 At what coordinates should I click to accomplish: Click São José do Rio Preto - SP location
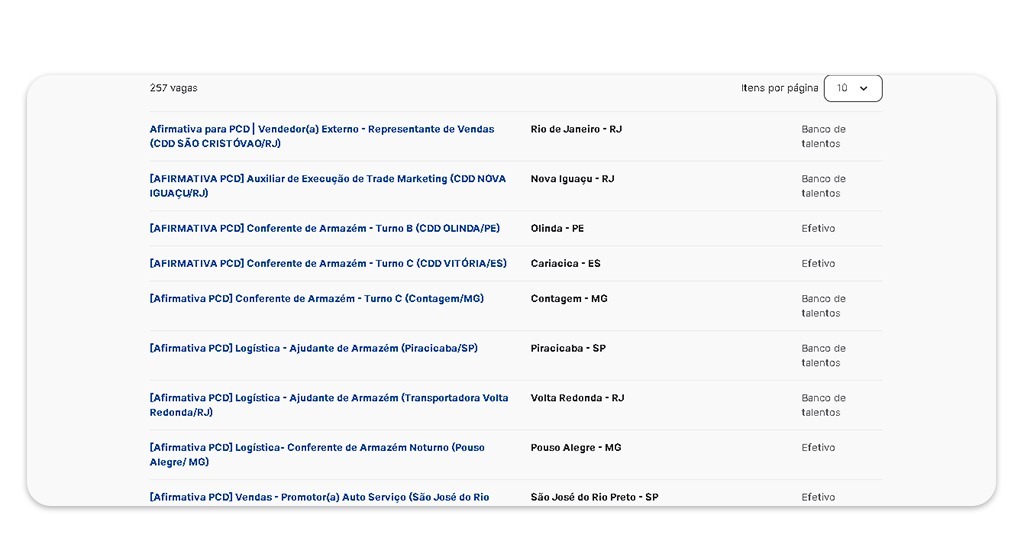click(x=594, y=497)
